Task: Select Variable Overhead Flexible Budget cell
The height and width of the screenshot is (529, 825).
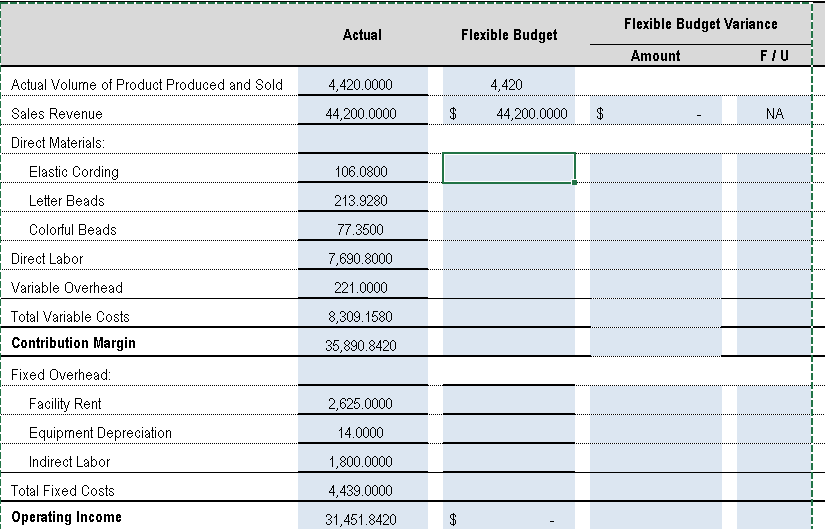Action: (509, 284)
